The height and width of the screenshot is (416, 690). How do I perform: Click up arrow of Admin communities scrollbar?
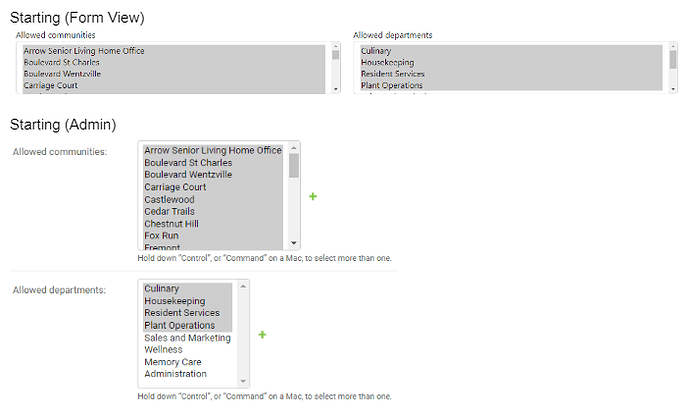[x=294, y=147]
